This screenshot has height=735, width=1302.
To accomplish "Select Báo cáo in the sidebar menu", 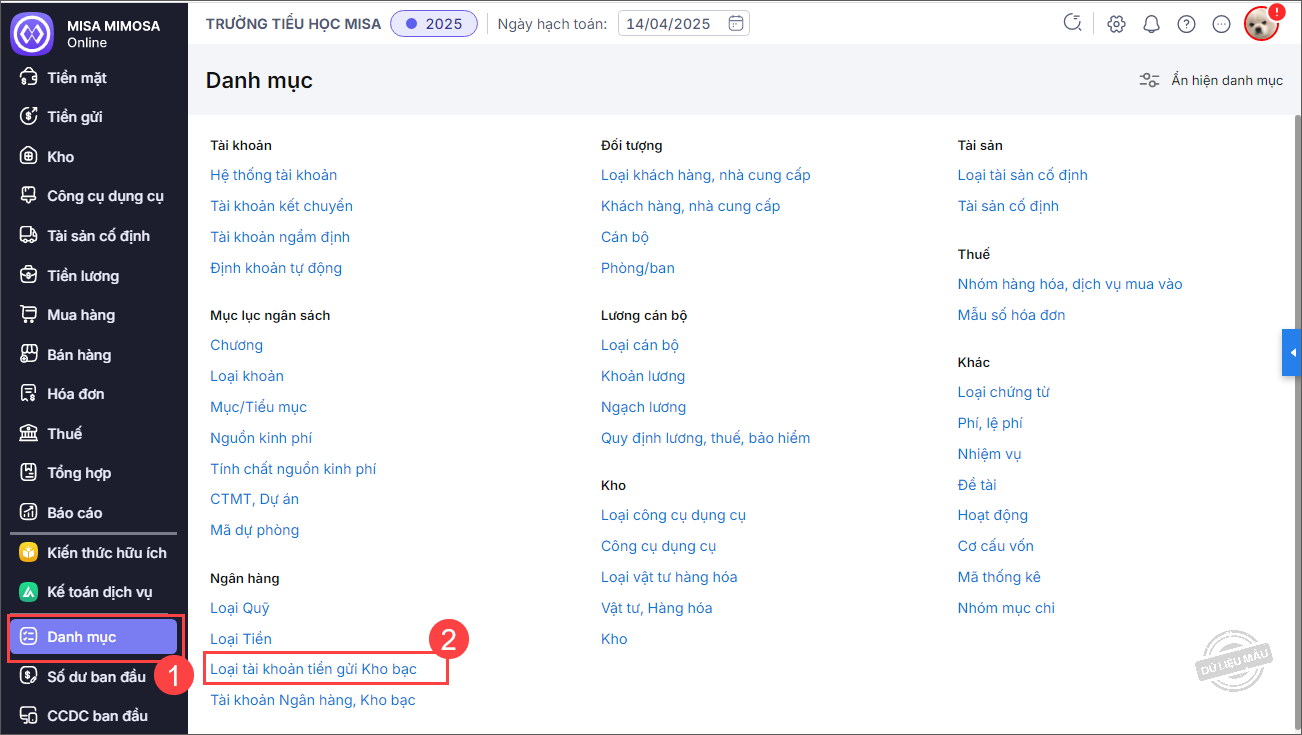I will (75, 513).
